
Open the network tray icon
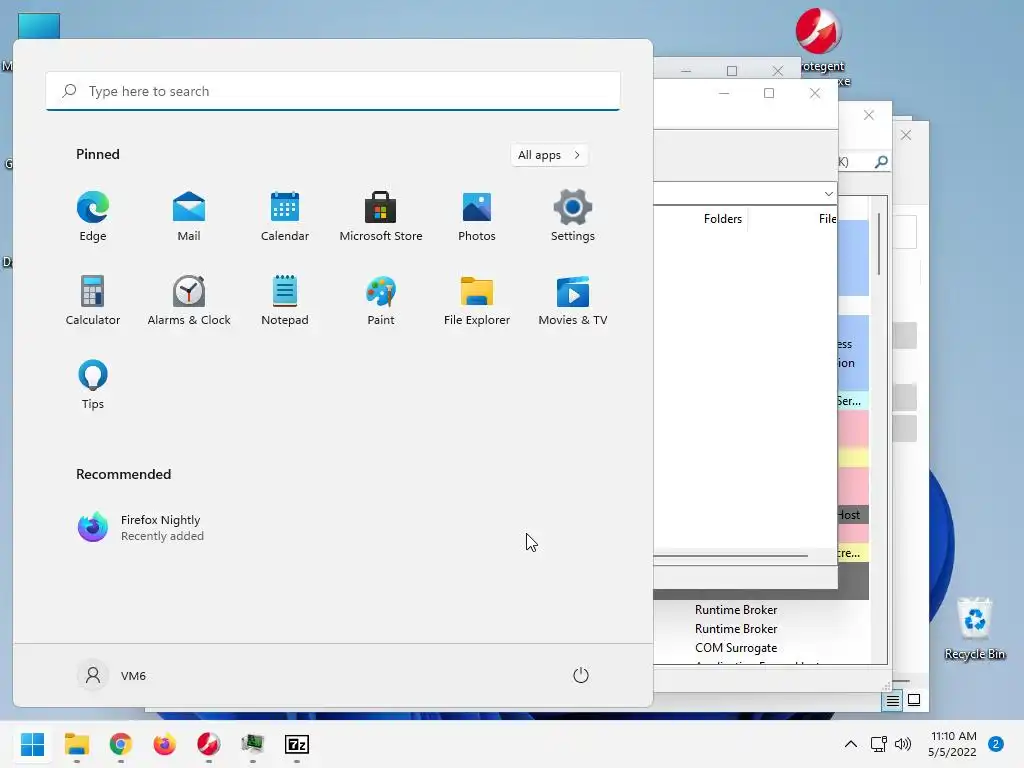click(878, 744)
